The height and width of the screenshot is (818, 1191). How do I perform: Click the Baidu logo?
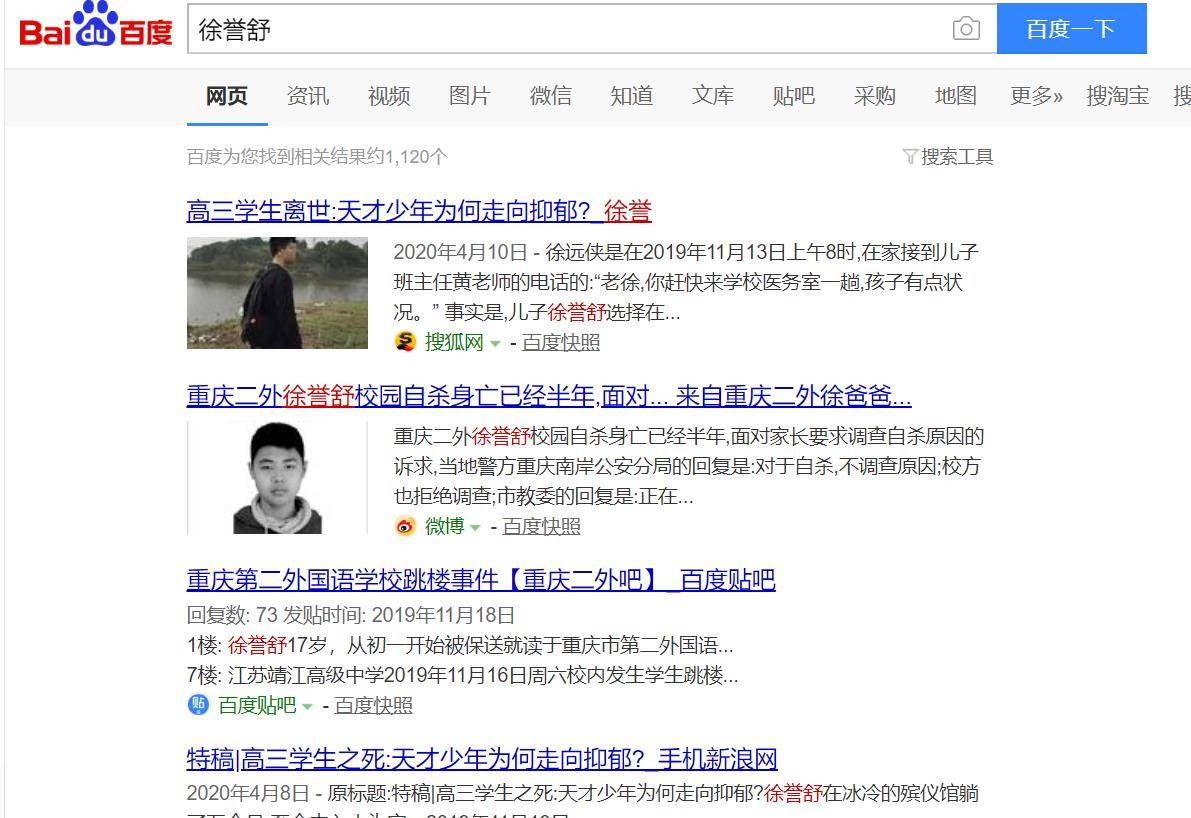point(96,25)
